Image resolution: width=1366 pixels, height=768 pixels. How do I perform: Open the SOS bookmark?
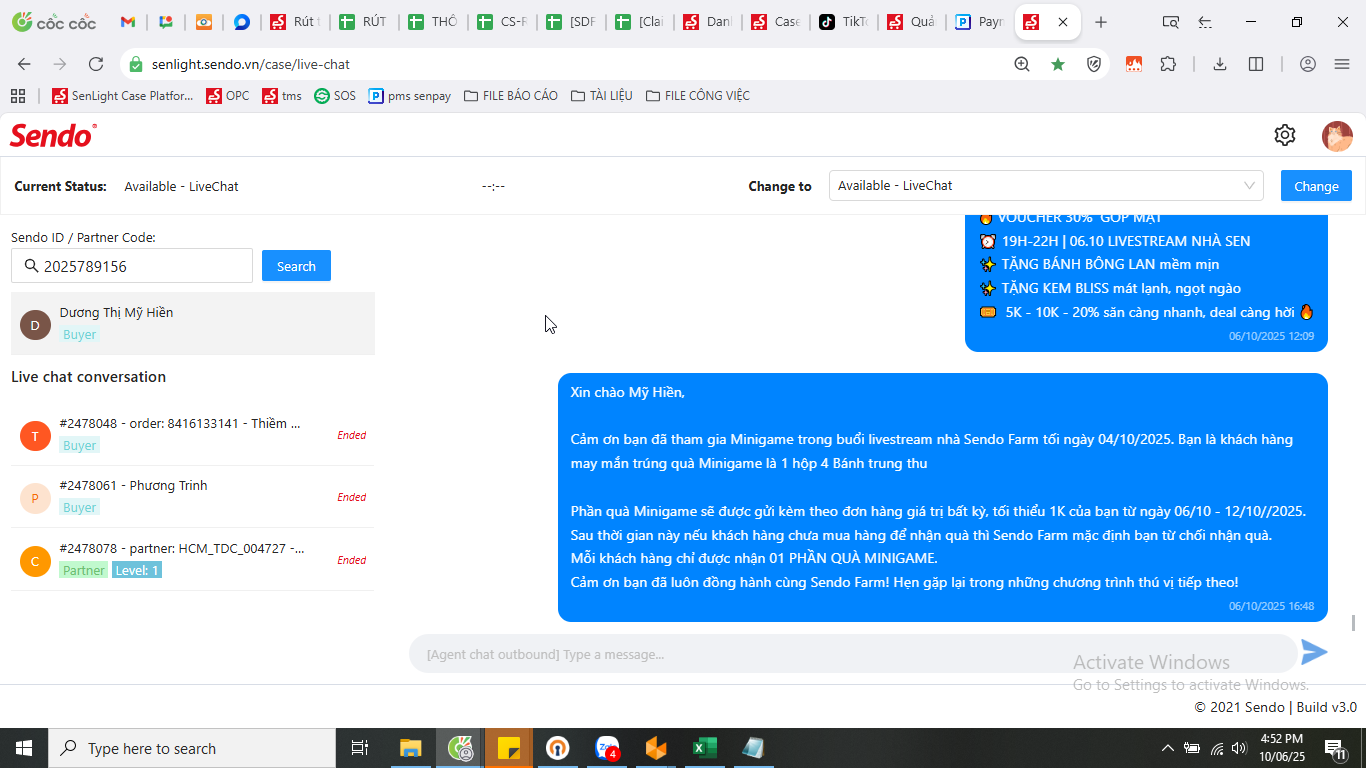tap(335, 96)
